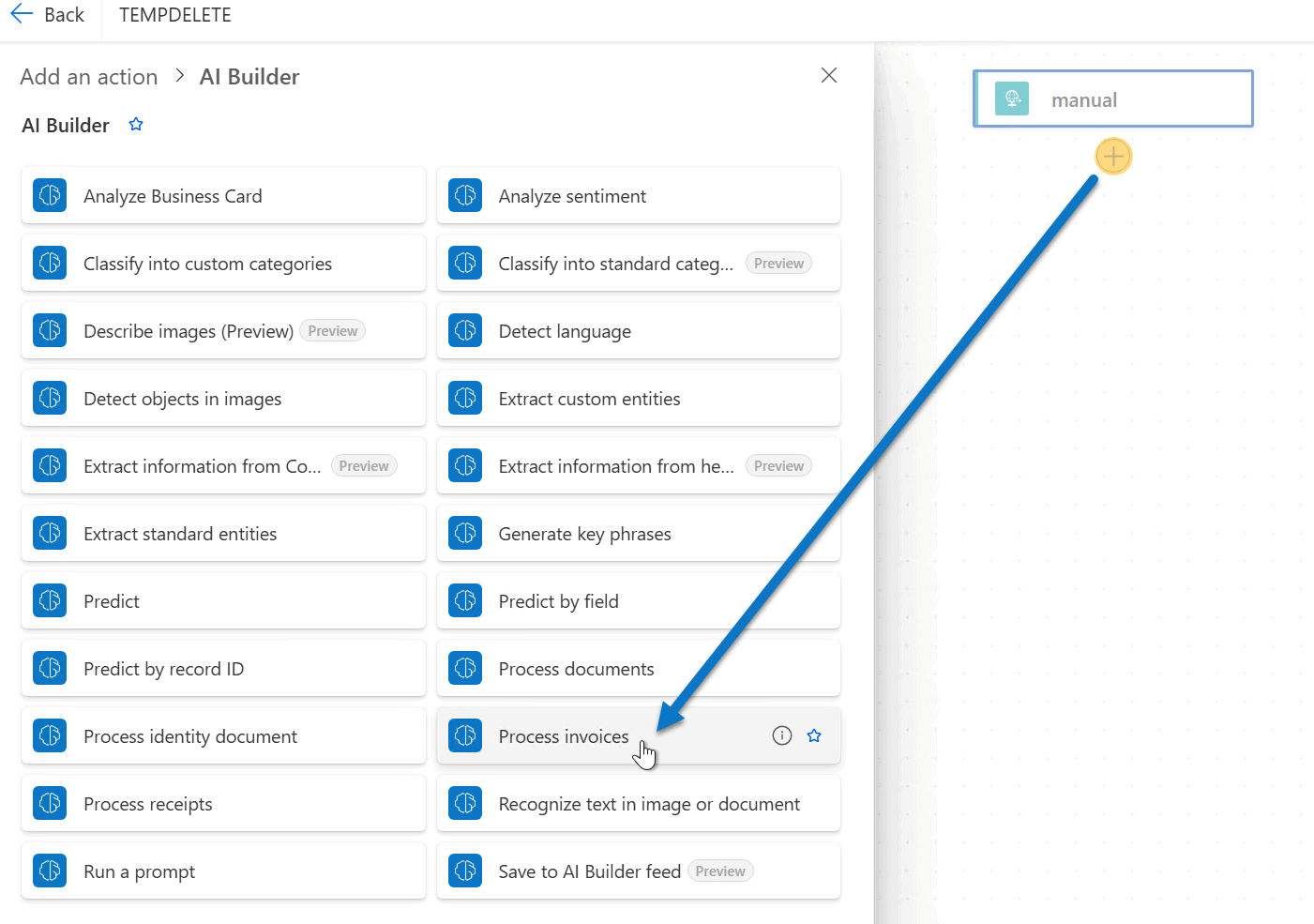The width and height of the screenshot is (1314, 924).
Task: Star the Process invoices action as favorite
Action: [814, 735]
